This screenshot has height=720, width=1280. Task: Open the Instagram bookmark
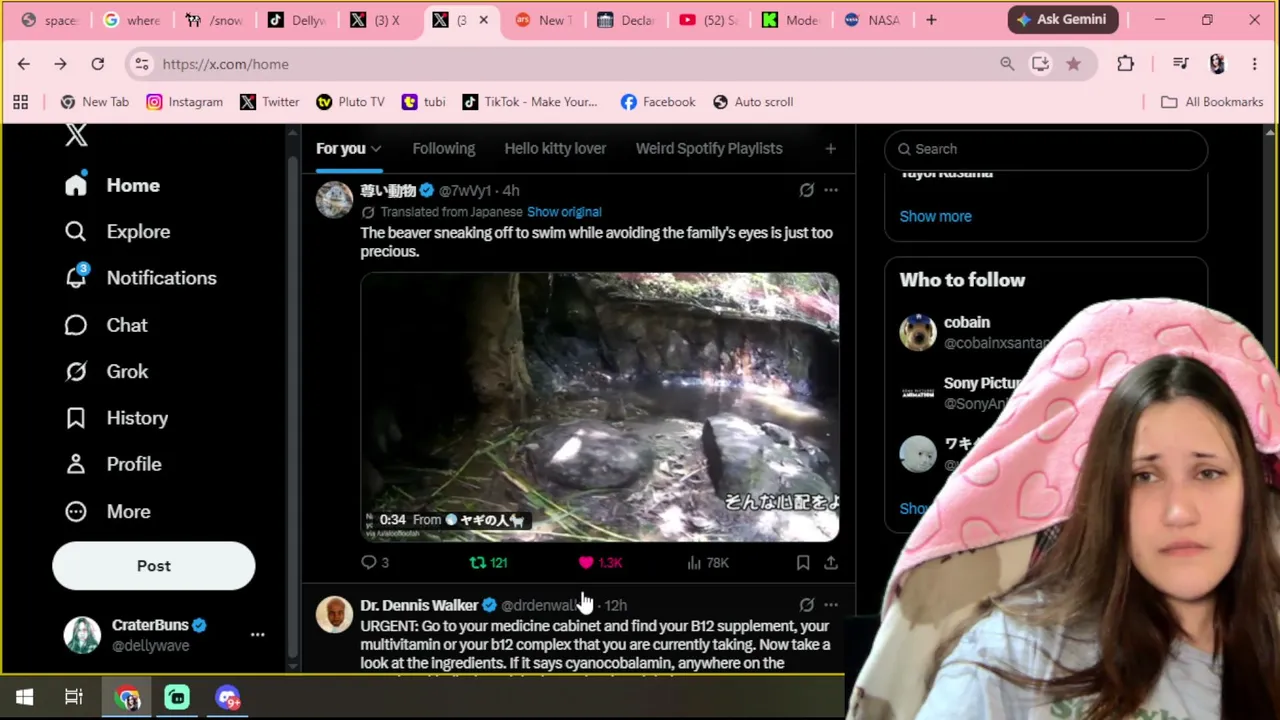(x=185, y=102)
